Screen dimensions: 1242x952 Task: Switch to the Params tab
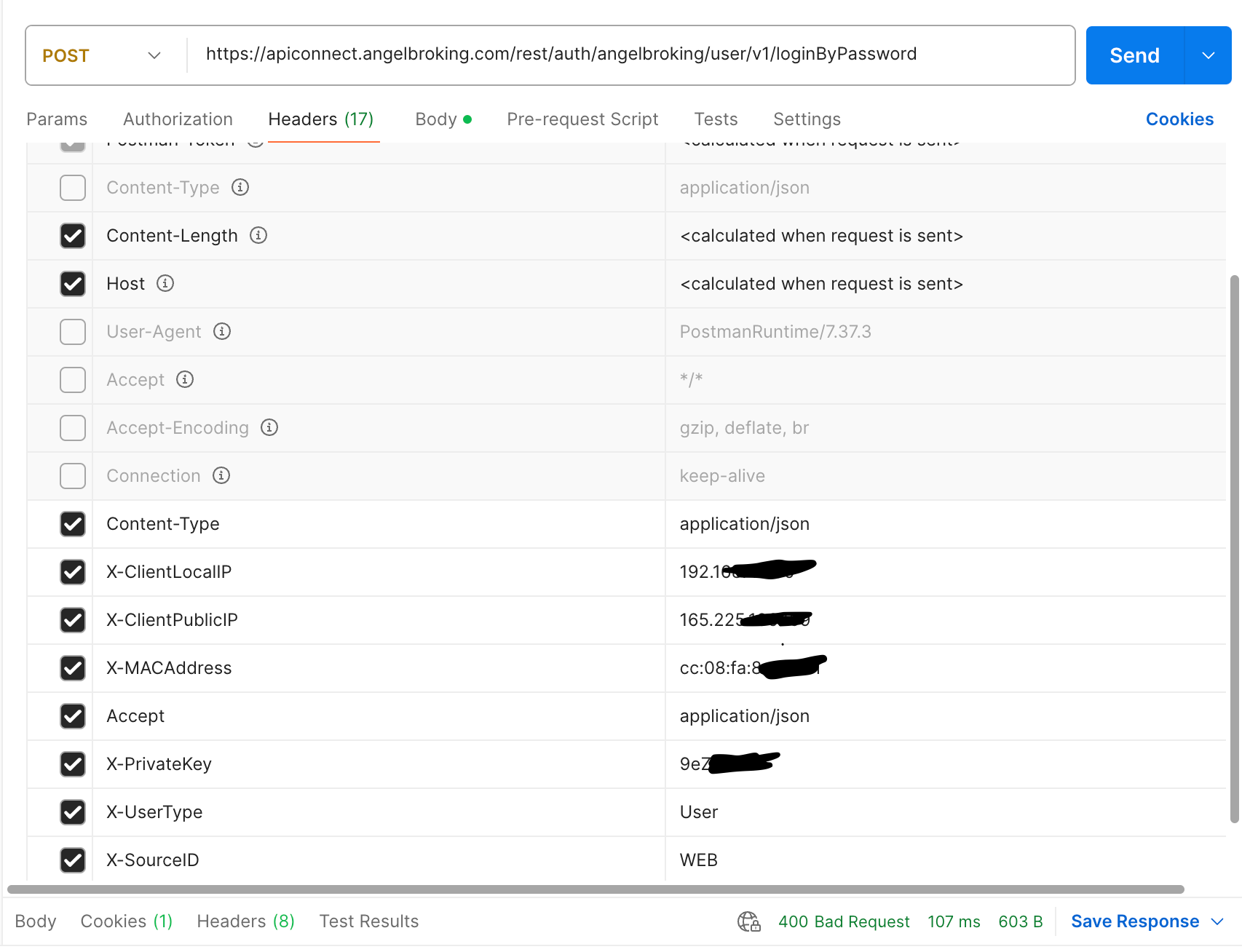pos(57,119)
